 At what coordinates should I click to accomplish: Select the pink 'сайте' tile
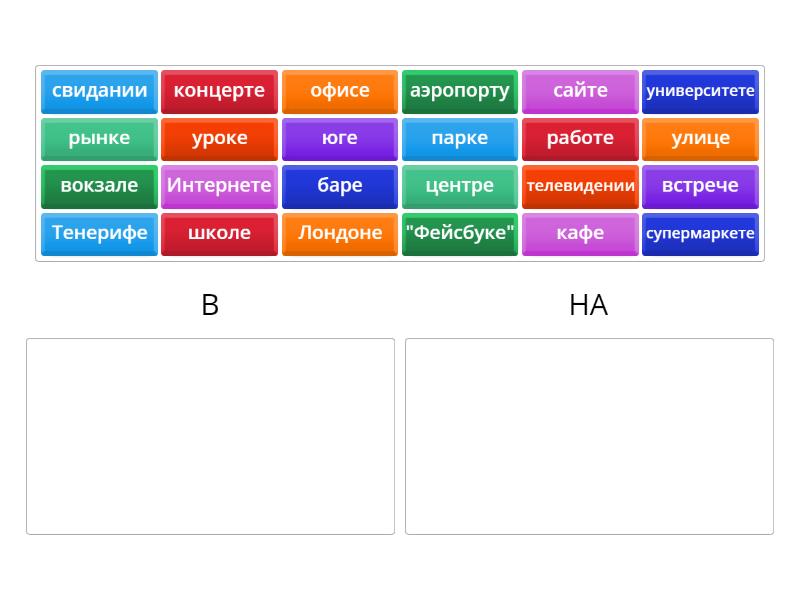[x=580, y=91]
